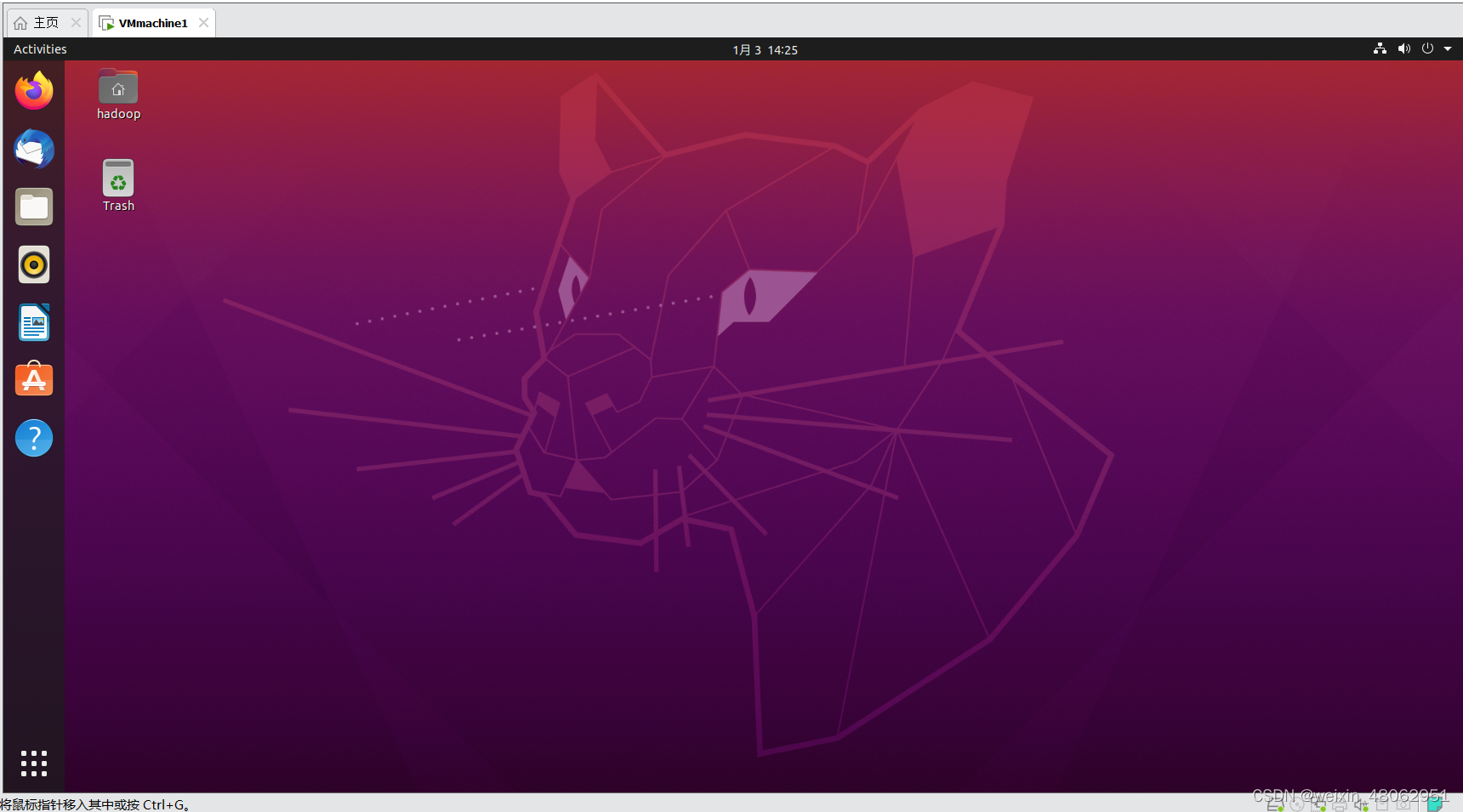This screenshot has width=1463, height=812.
Task: Select the hadoop home folder on desktop
Action: (118, 94)
